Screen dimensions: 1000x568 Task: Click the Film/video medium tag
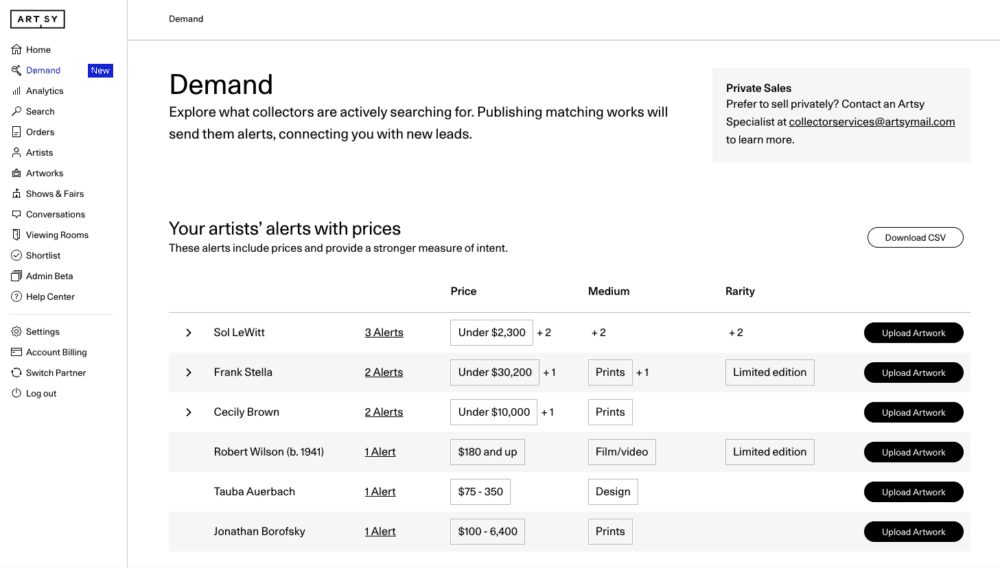click(x=622, y=452)
